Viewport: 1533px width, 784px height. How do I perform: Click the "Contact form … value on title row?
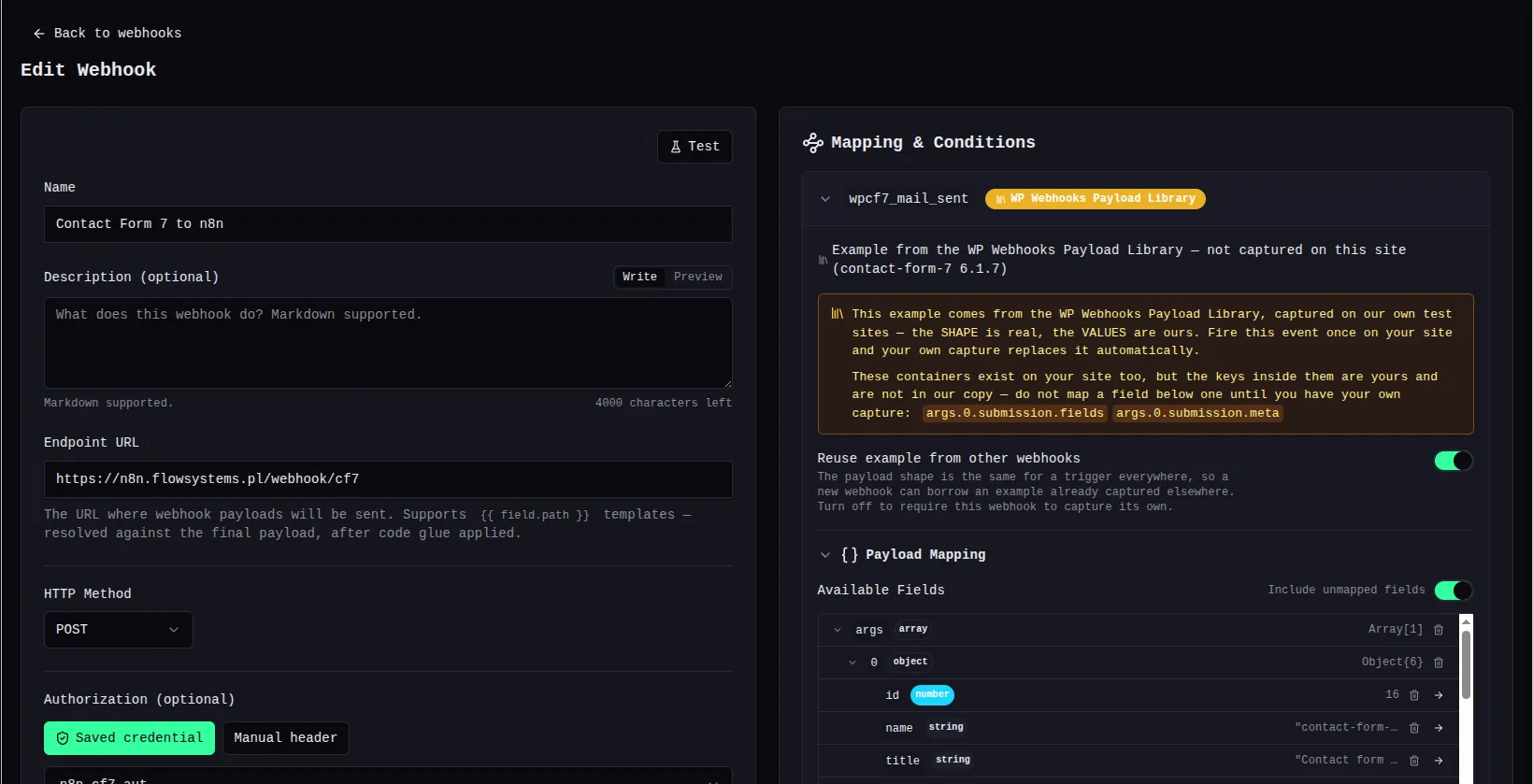[1346, 761]
